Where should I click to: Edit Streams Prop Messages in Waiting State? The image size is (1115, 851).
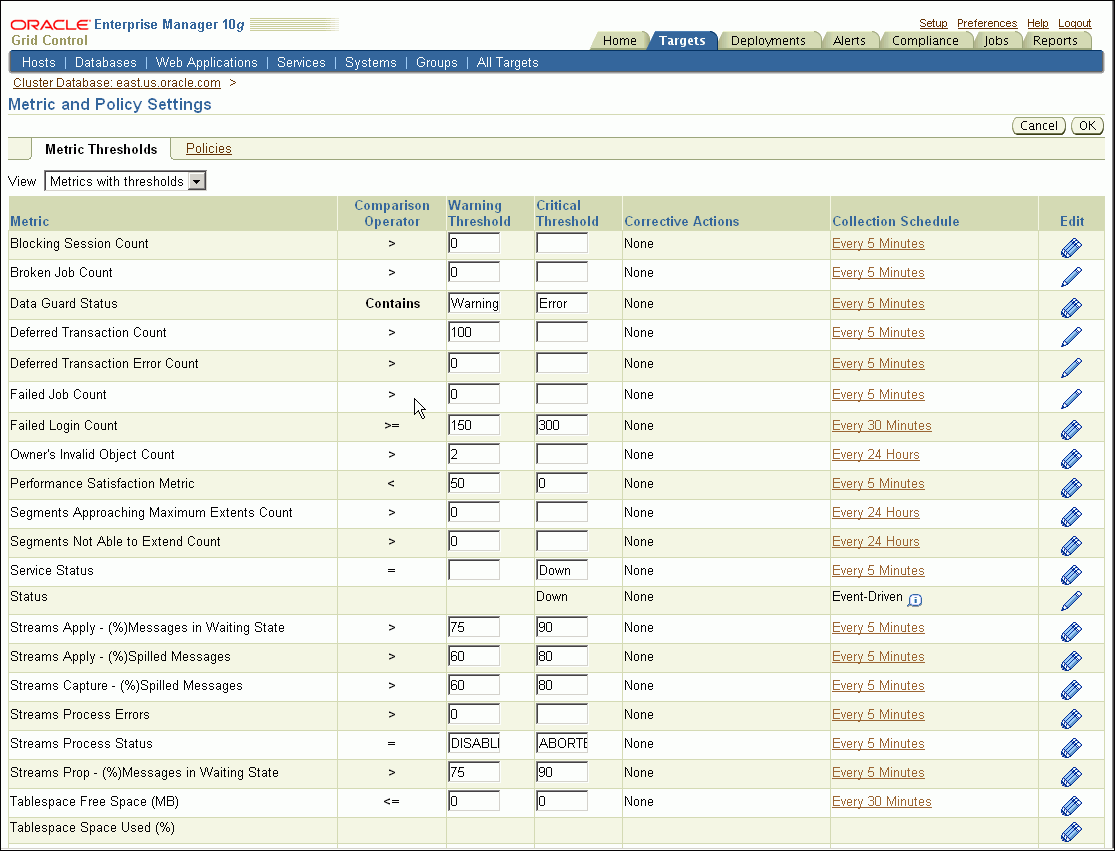[1071, 777]
